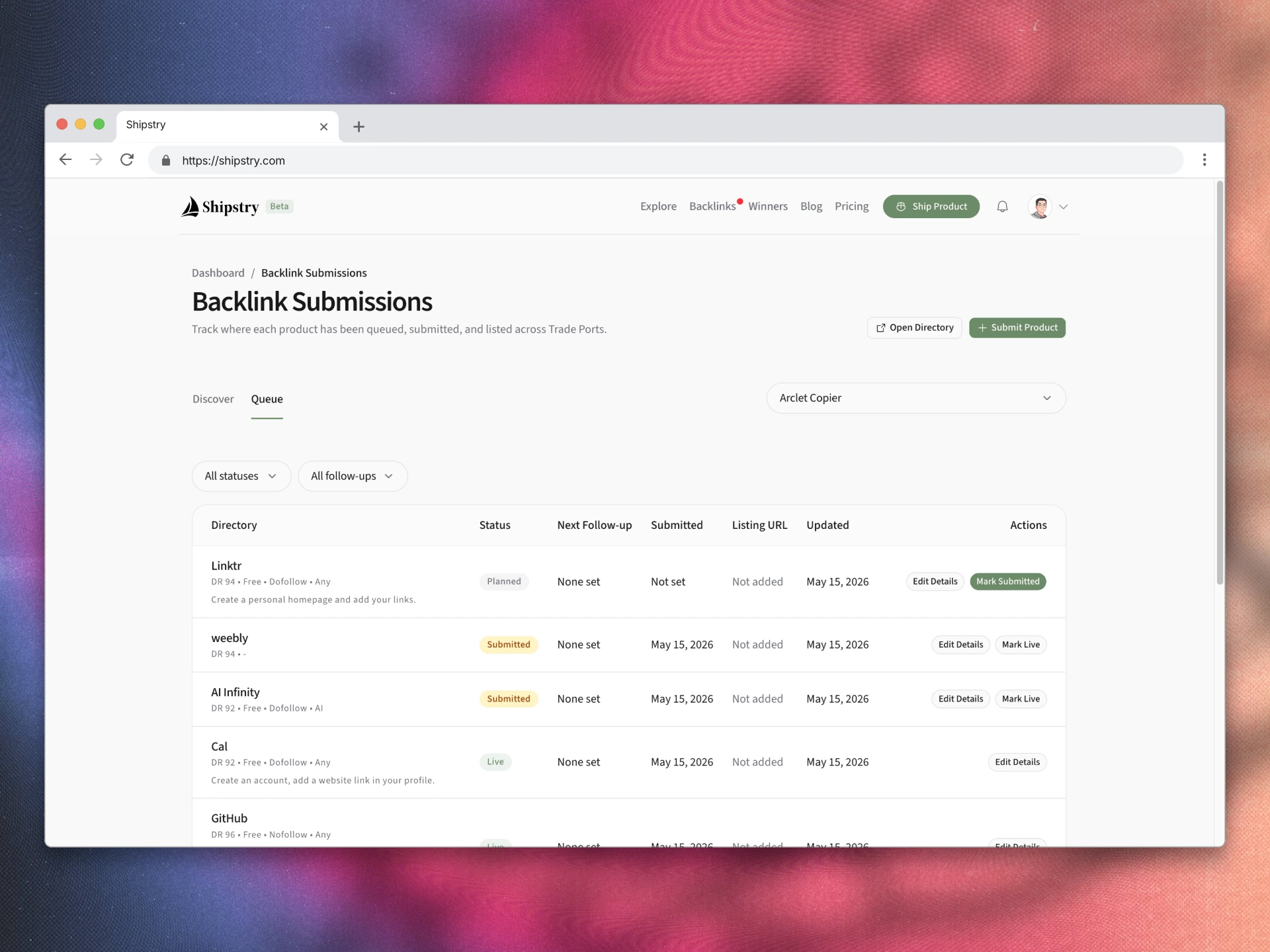Click the Shipstry sailboat logo

pyautogui.click(x=220, y=207)
